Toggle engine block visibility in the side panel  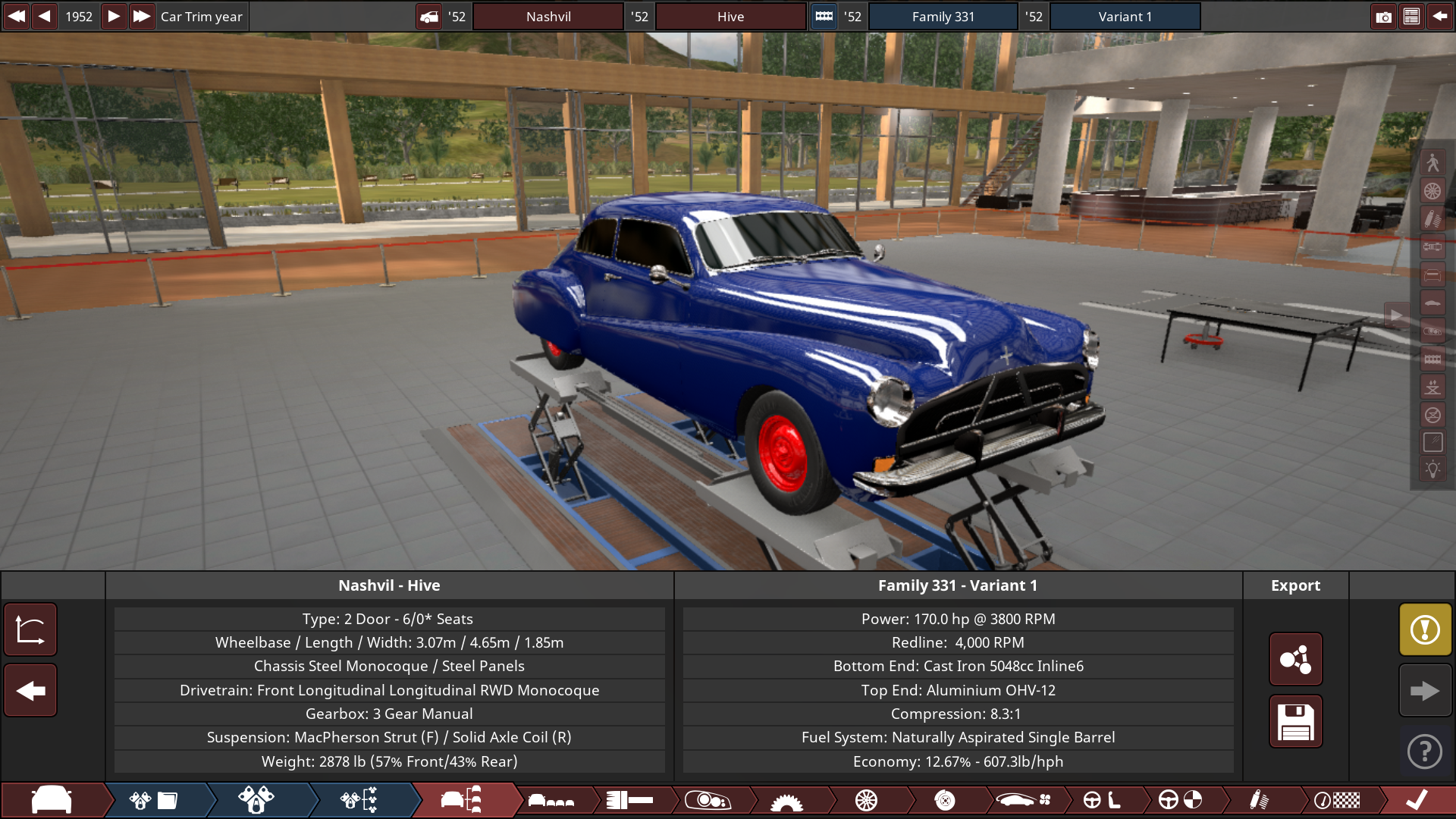pos(1432,359)
